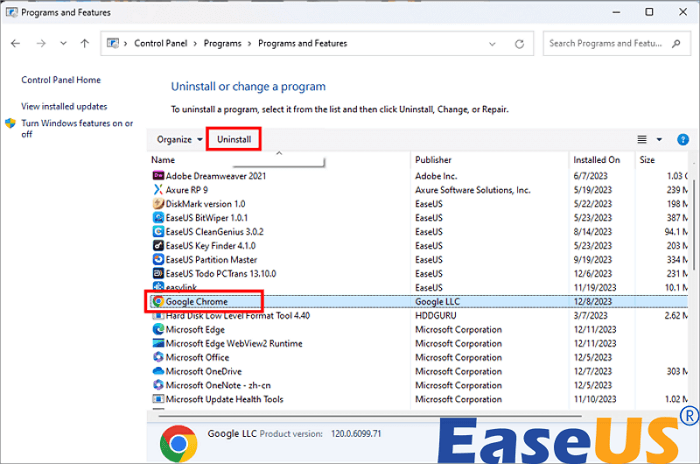Click the horizontal scrollbar under the list
Screen dimensions: 700x464
click(370, 416)
